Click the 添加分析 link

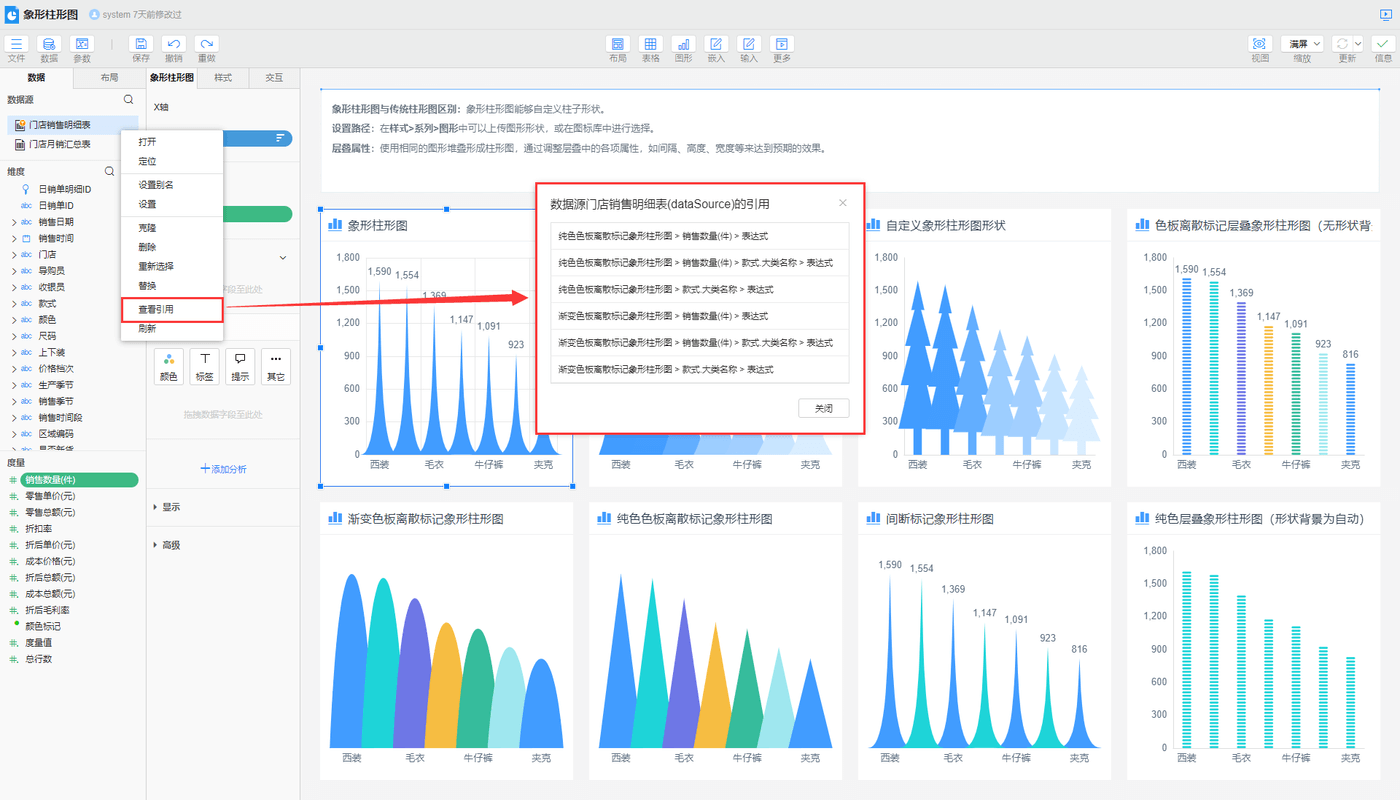[223, 468]
